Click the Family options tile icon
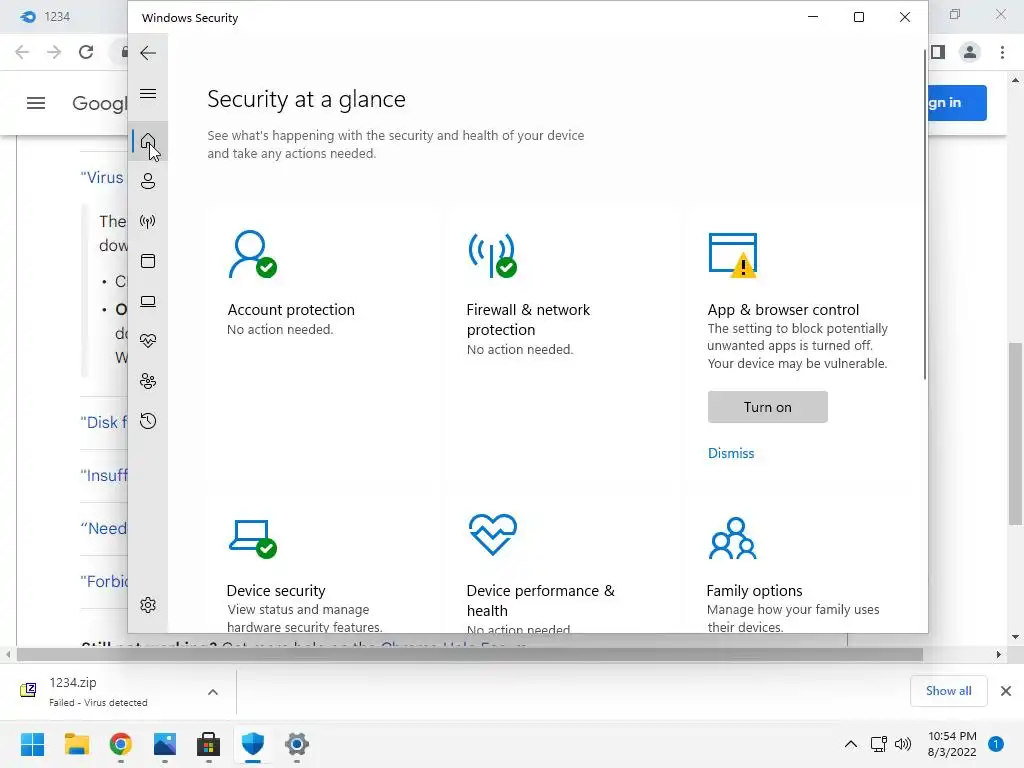1024x768 pixels. [x=733, y=538]
